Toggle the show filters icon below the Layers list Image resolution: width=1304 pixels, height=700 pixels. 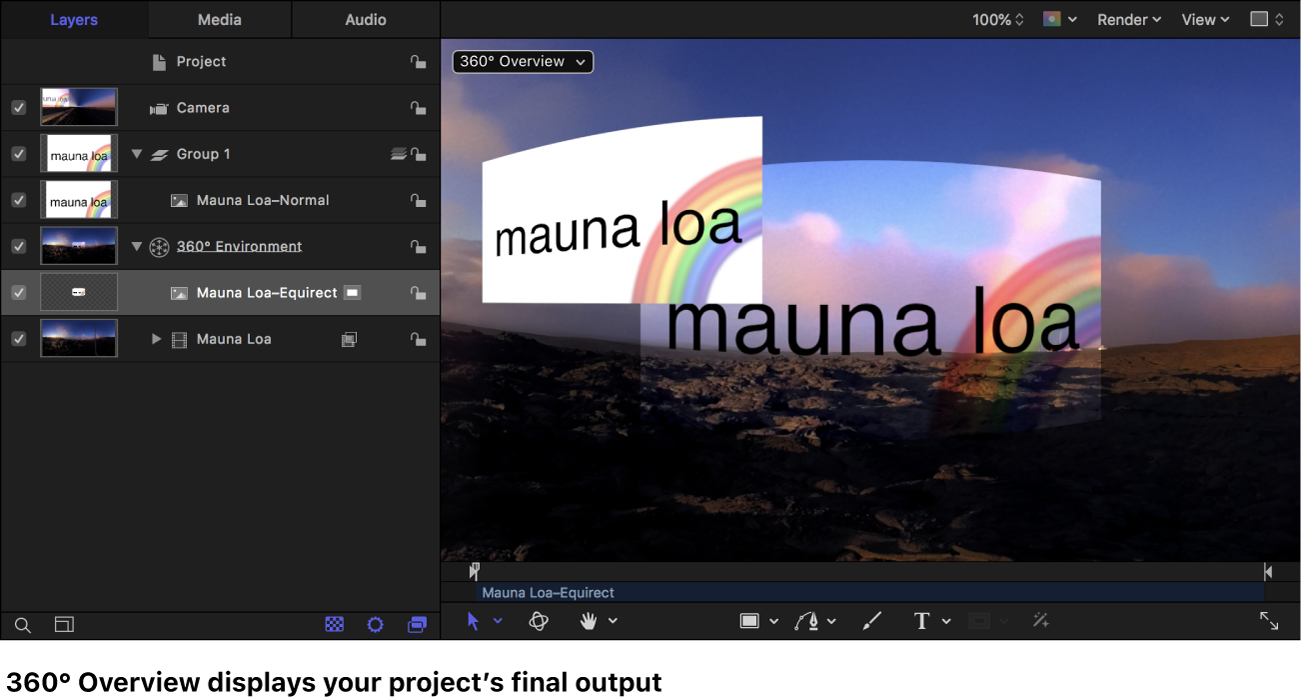(x=375, y=624)
